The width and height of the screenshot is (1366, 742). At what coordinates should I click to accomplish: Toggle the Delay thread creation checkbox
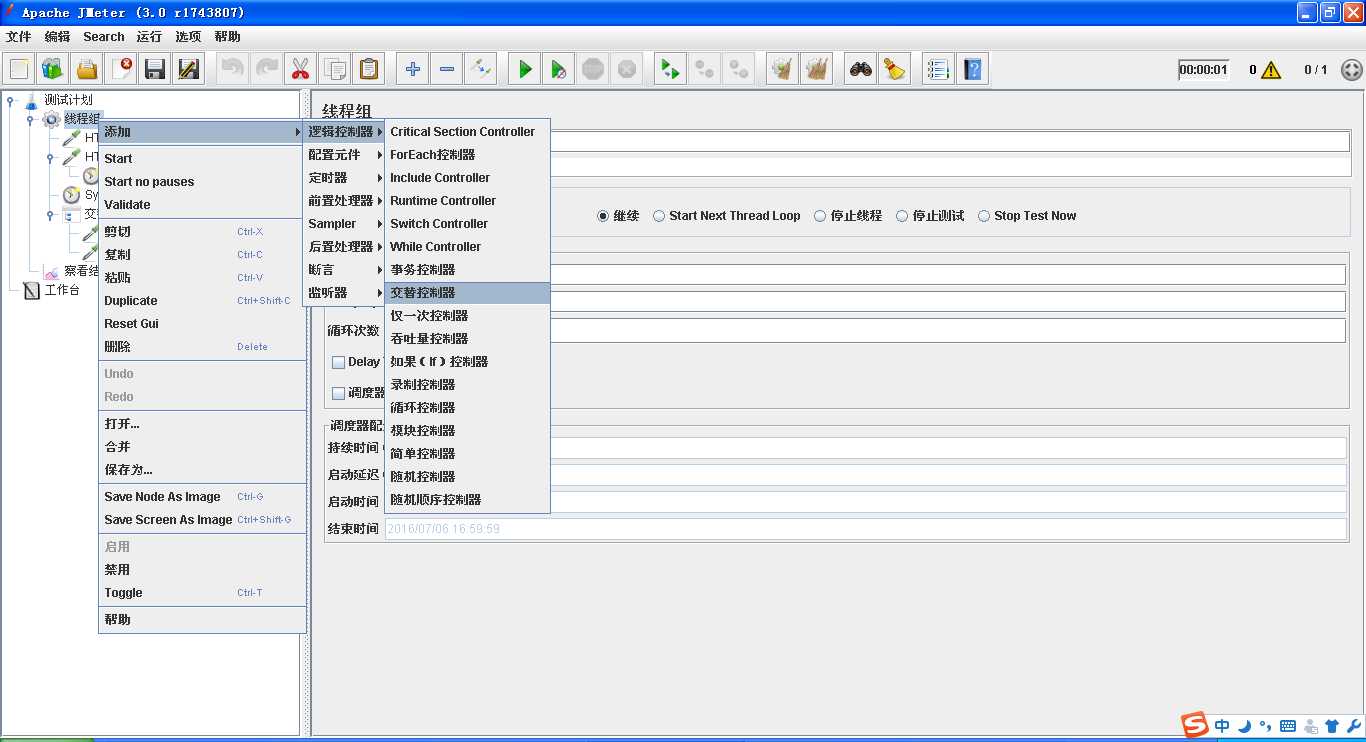pyautogui.click(x=338, y=362)
